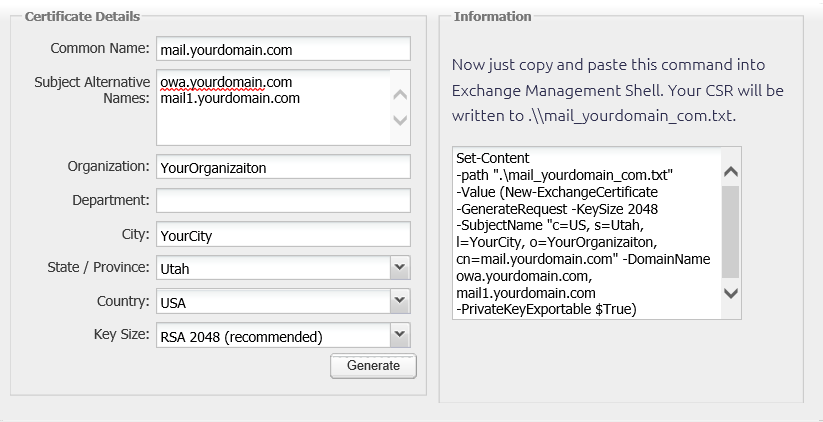Click the "State / Province:" label

(x=98, y=268)
